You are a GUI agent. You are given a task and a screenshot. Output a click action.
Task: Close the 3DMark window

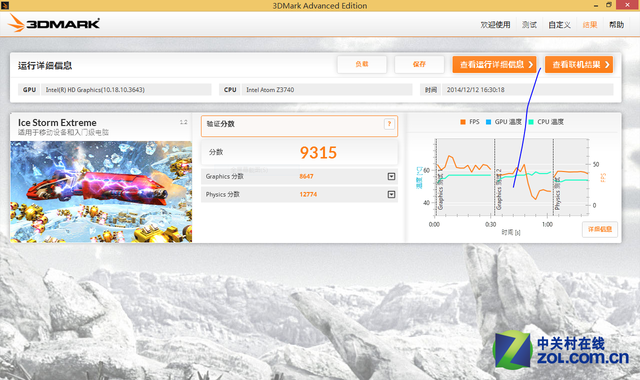click(628, 5)
